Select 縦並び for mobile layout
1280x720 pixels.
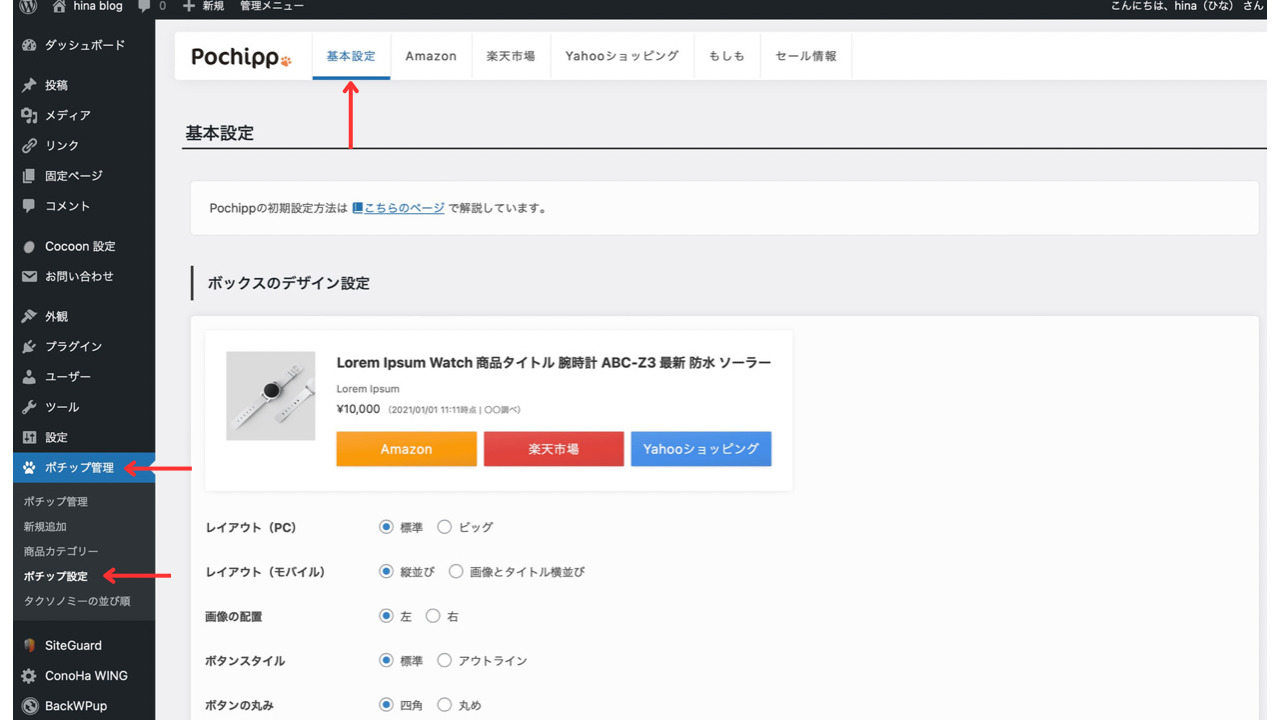(386, 572)
